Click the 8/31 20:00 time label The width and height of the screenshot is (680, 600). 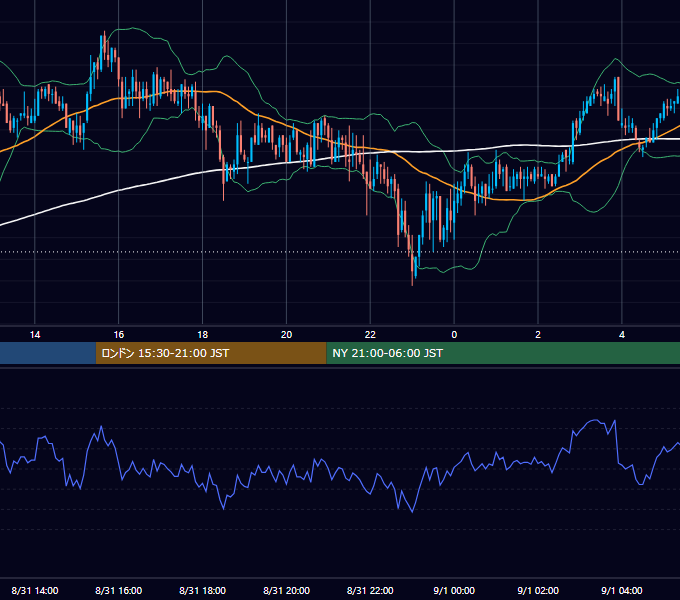tap(286, 590)
